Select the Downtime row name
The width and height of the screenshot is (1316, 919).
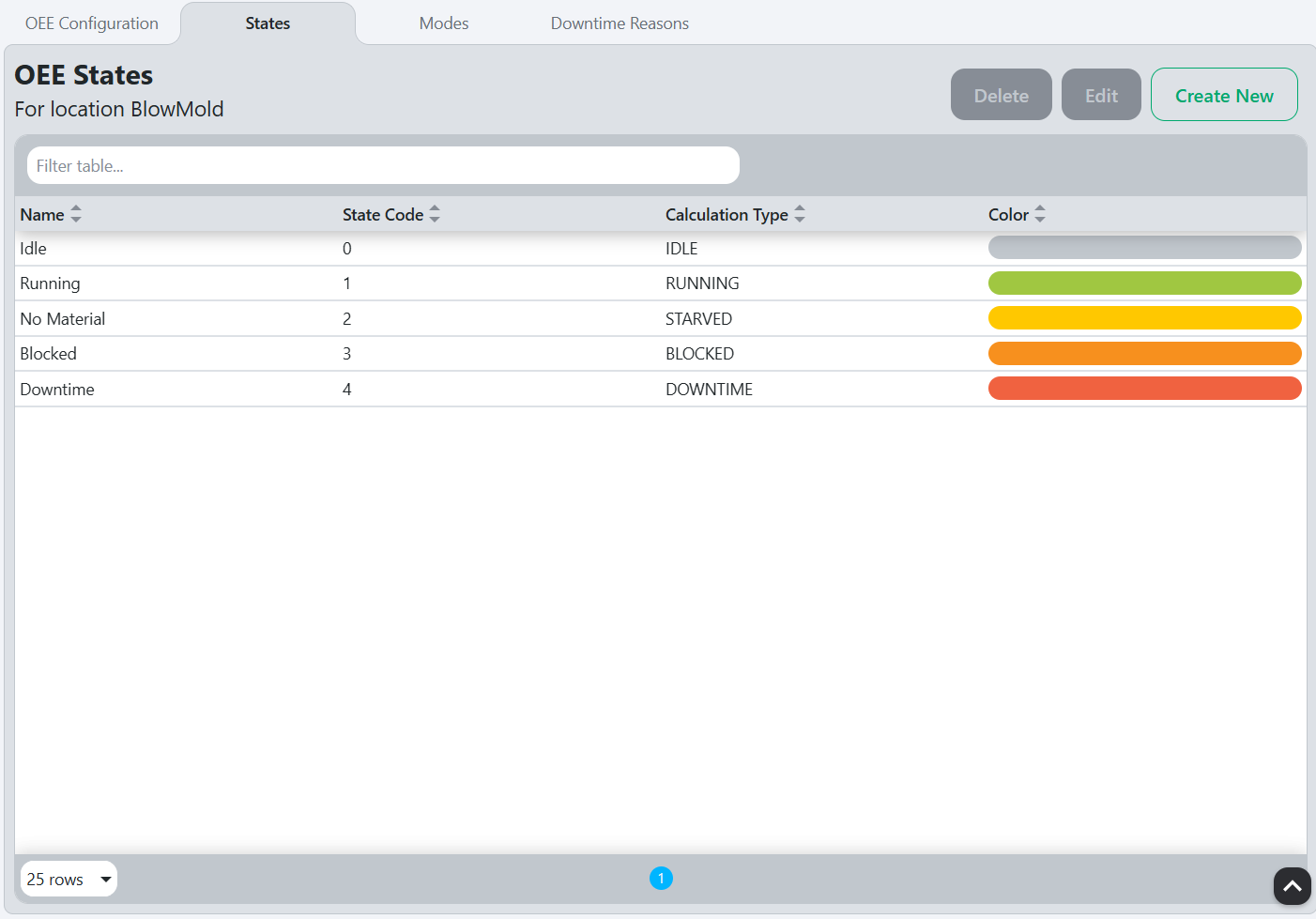(x=57, y=390)
